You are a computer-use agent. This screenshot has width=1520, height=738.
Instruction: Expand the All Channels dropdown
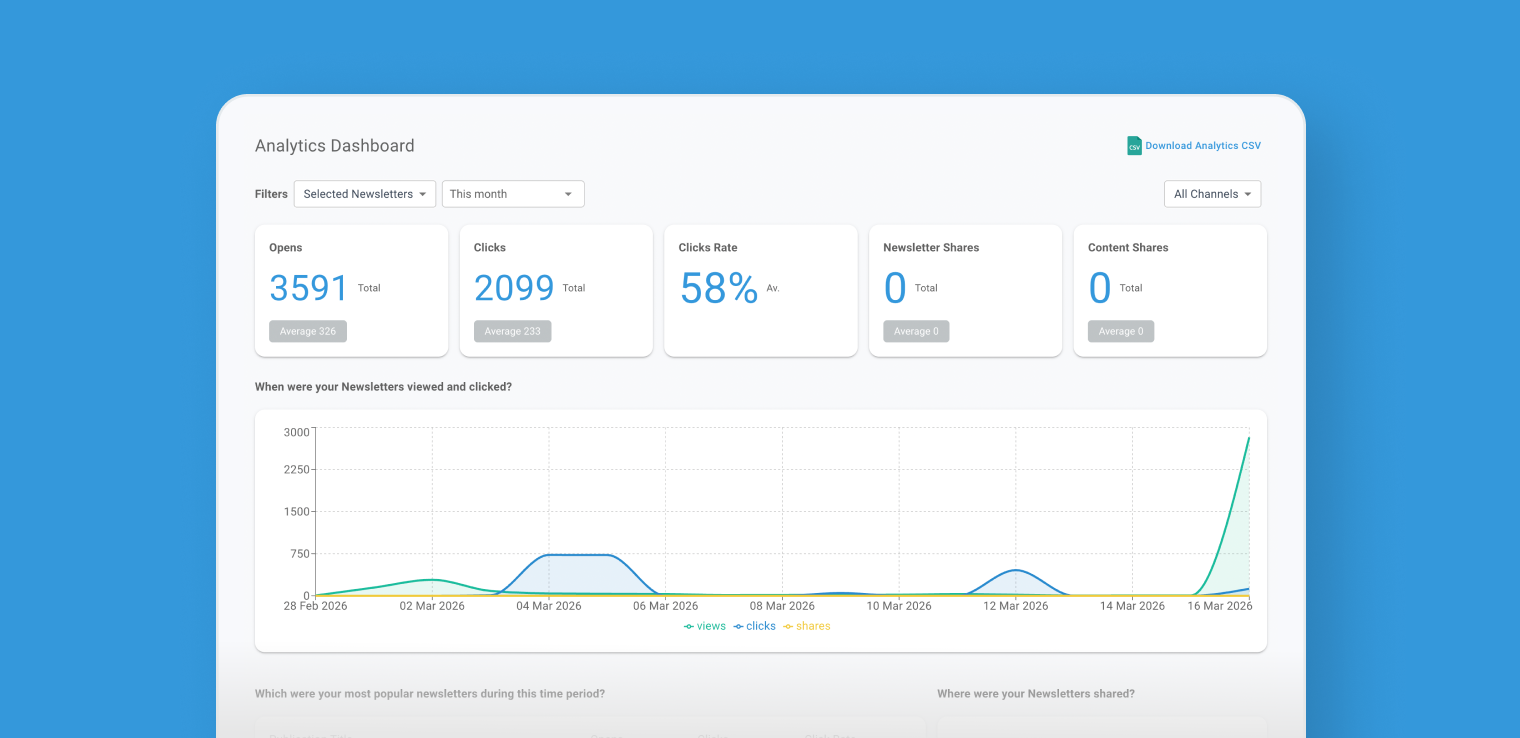pos(1212,193)
